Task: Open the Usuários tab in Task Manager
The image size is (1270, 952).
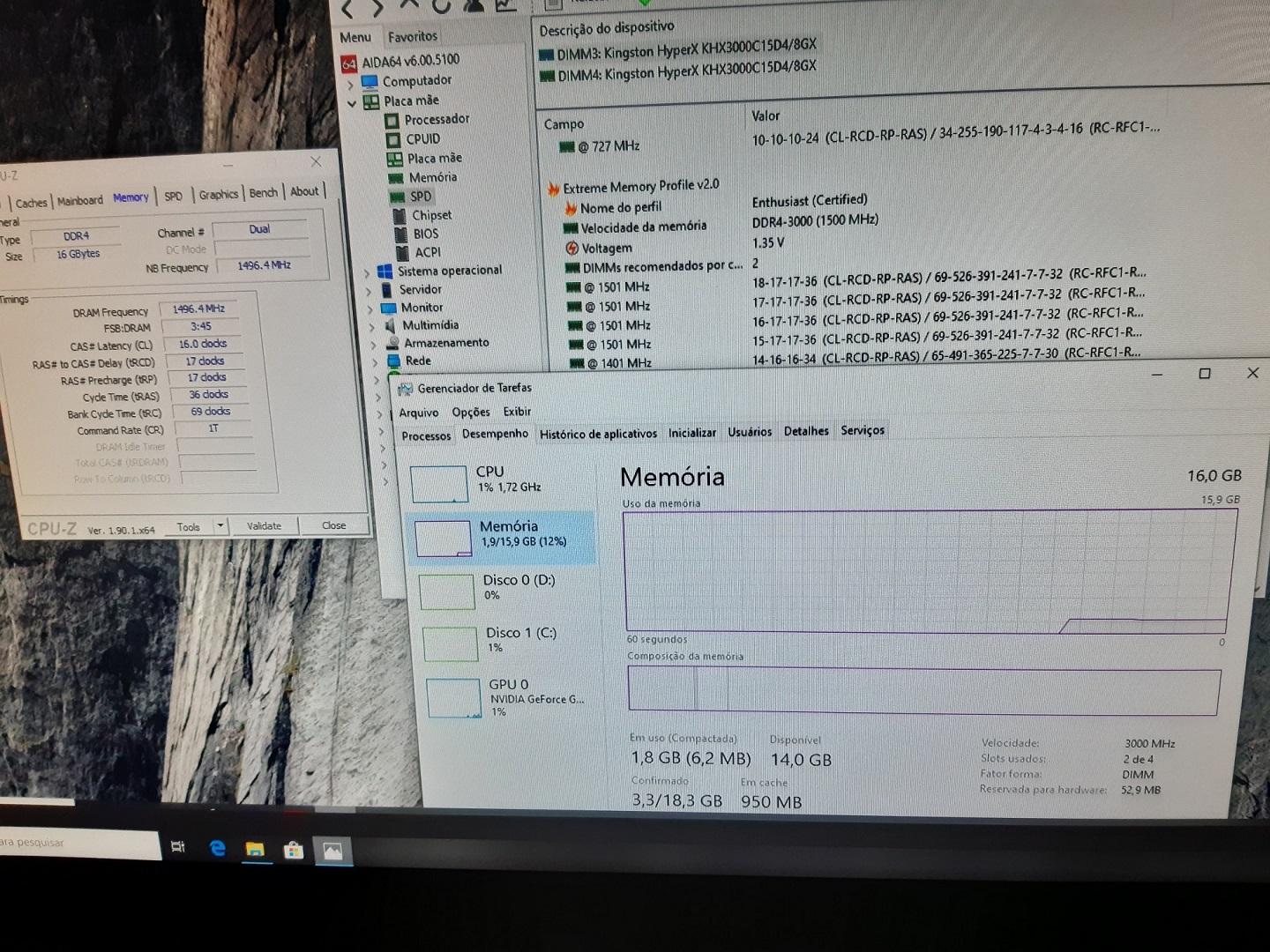Action: (750, 431)
